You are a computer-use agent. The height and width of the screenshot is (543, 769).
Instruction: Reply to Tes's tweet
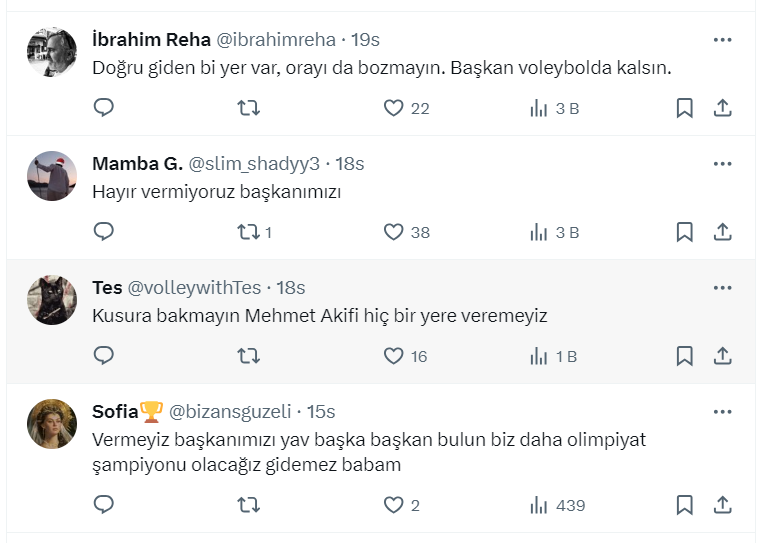click(x=104, y=356)
